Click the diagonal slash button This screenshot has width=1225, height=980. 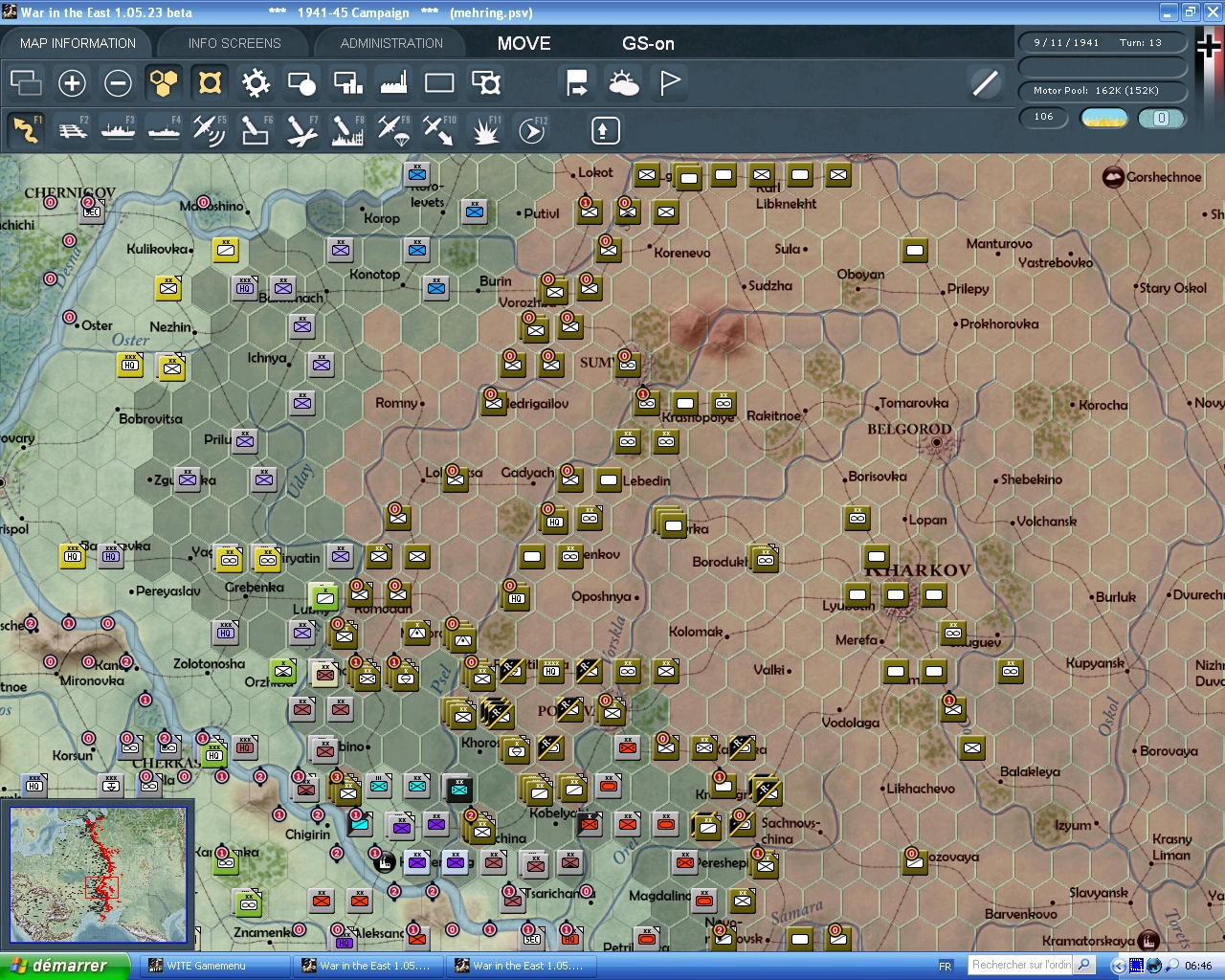point(985,83)
